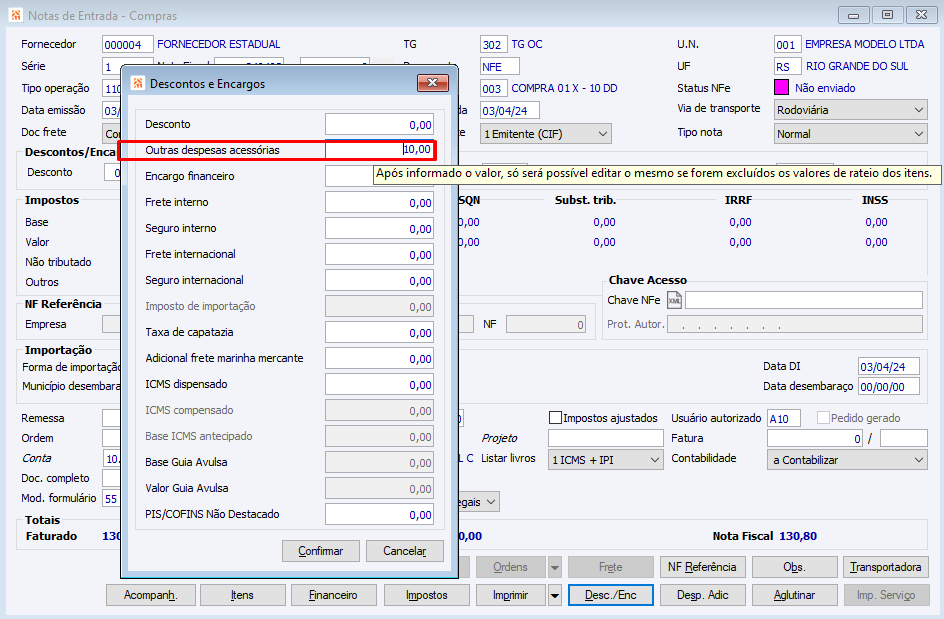Click the PIS/COFINS Não Destacado field

pos(379,514)
